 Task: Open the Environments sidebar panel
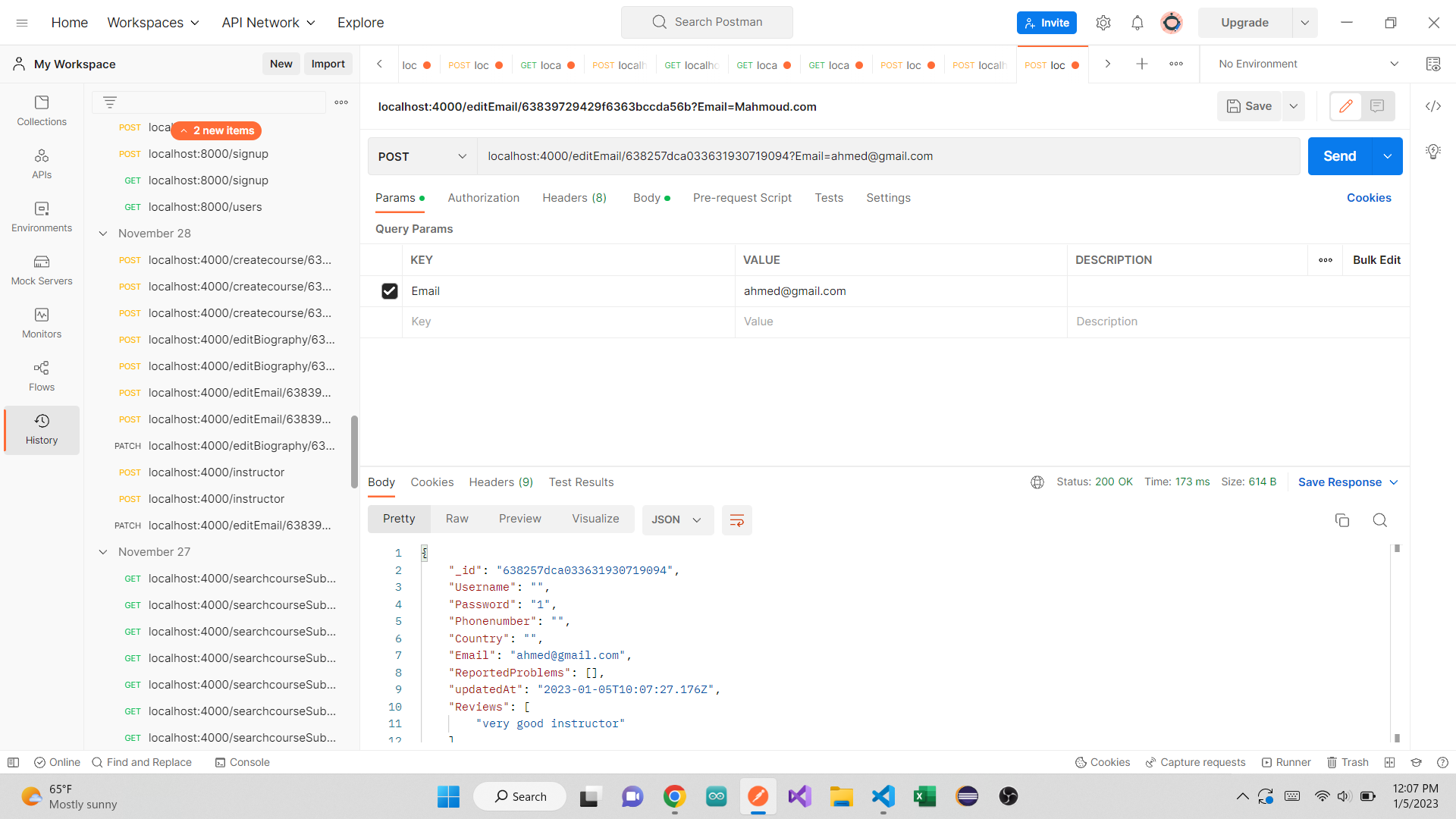tap(42, 217)
